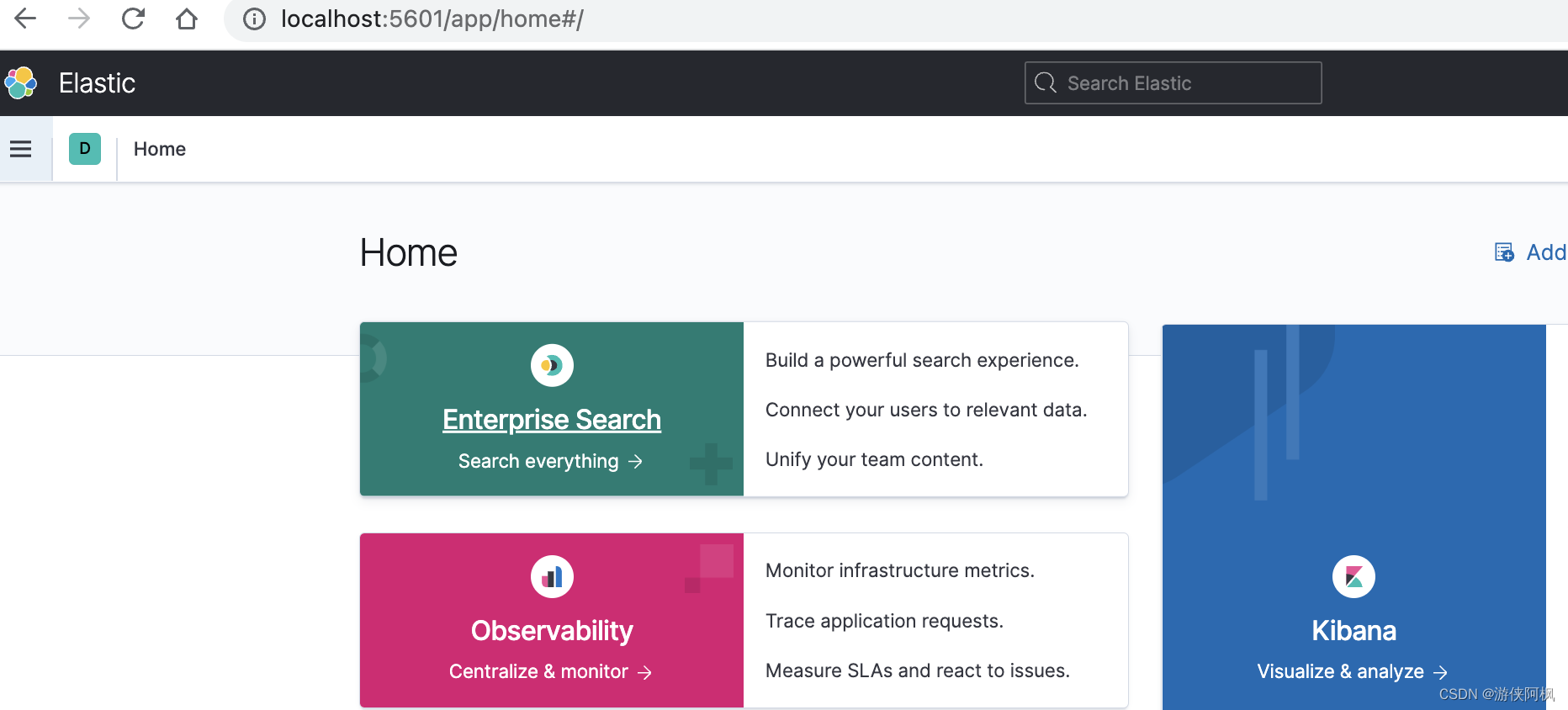Click the browser home icon
Image resolution: width=1568 pixels, height=710 pixels.
point(187,19)
